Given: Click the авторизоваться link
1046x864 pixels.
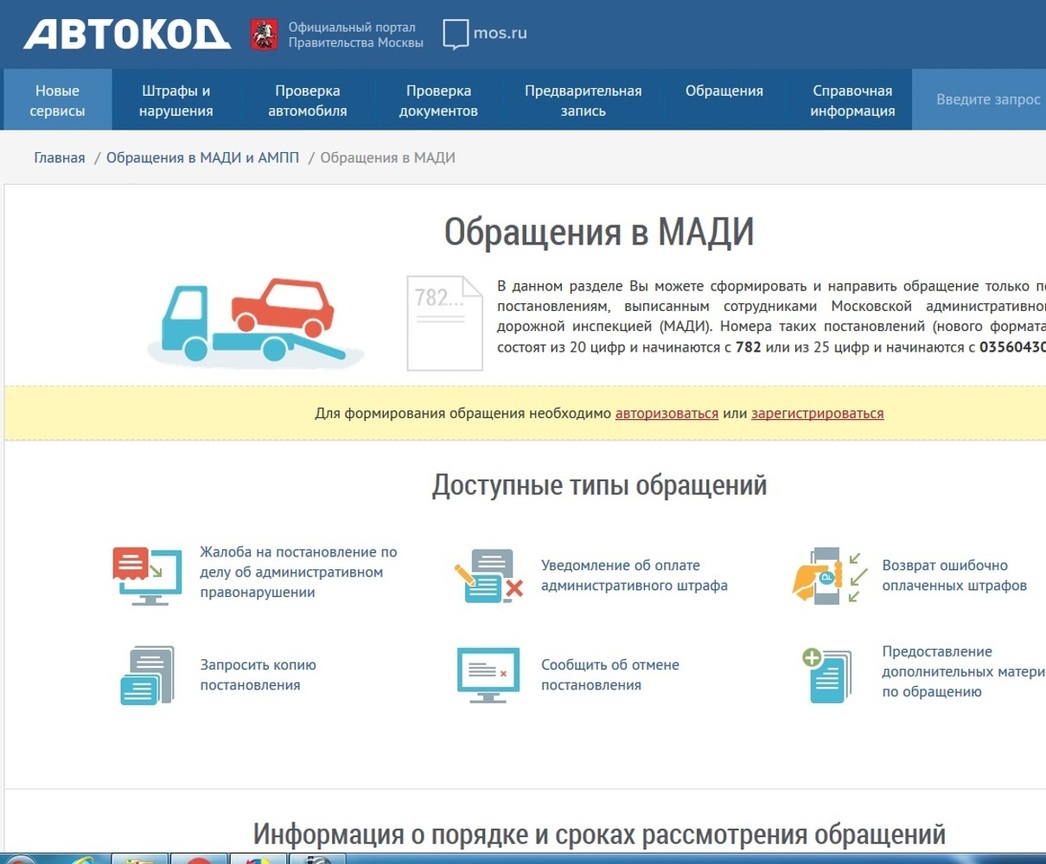Looking at the screenshot, I should [666, 413].
